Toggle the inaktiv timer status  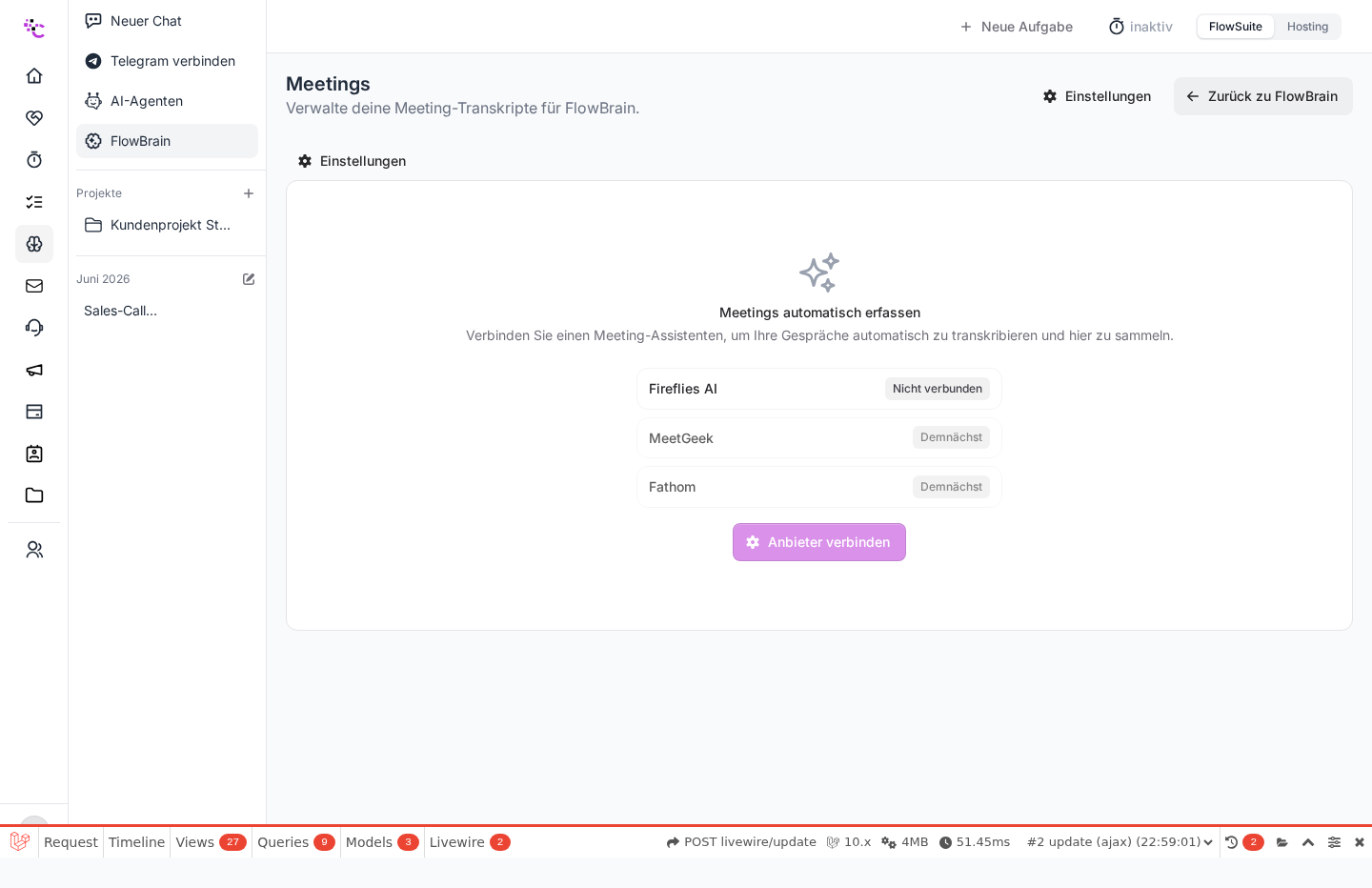click(x=1140, y=27)
